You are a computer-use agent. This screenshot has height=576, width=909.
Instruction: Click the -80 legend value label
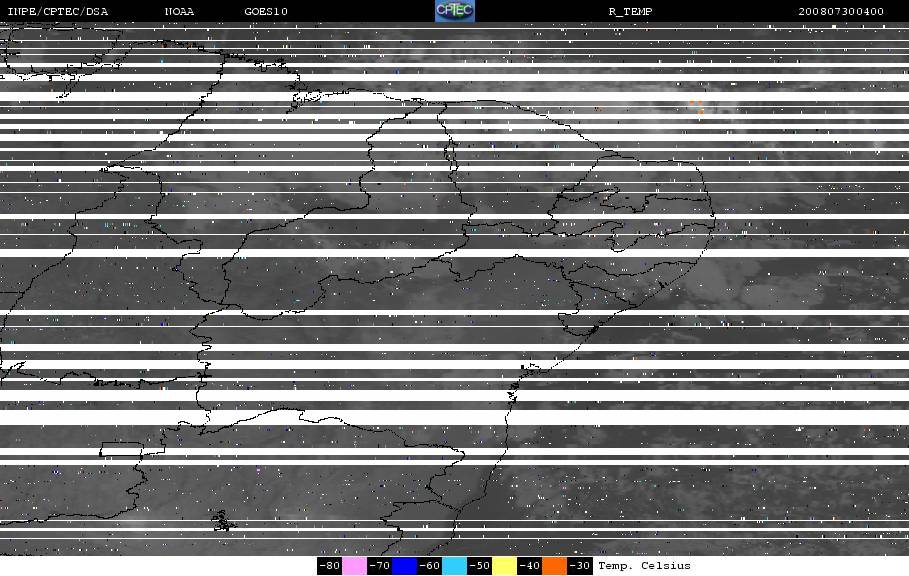(329, 566)
